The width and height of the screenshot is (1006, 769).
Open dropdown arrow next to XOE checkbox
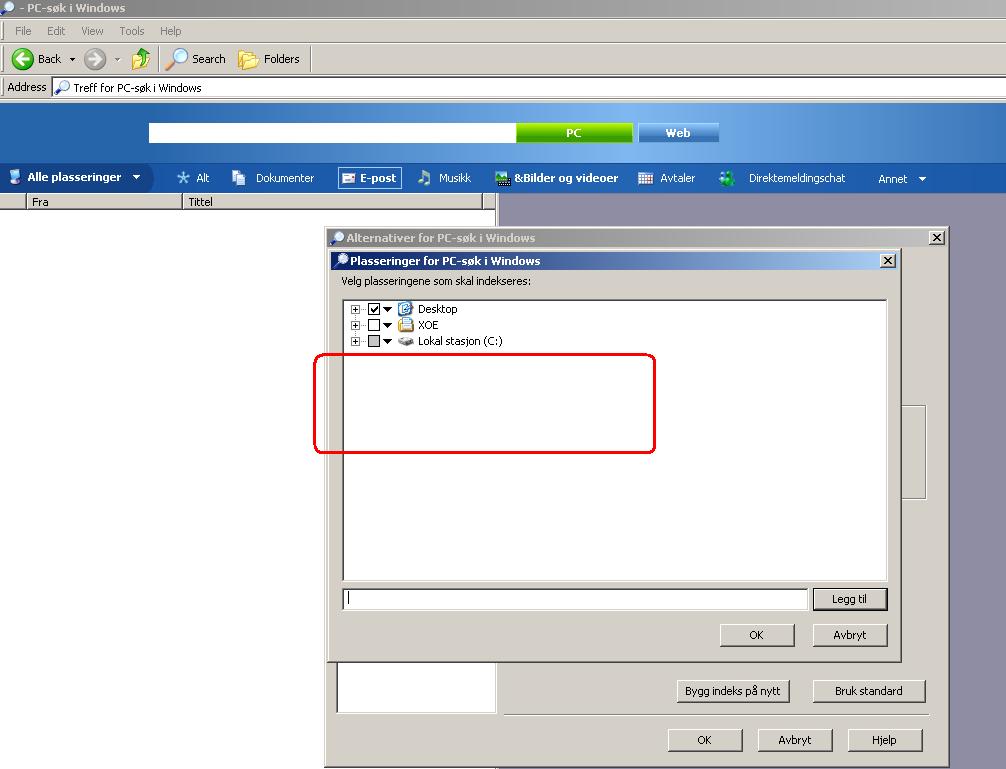click(x=388, y=325)
